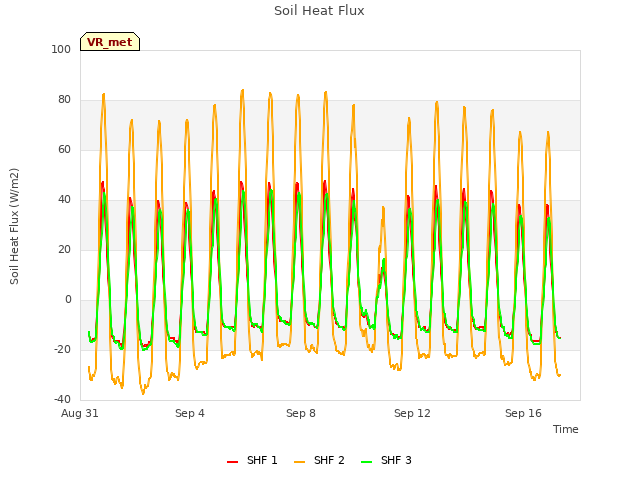
Task: Toggle SHF 2 series via legend label
Action: (x=329, y=460)
